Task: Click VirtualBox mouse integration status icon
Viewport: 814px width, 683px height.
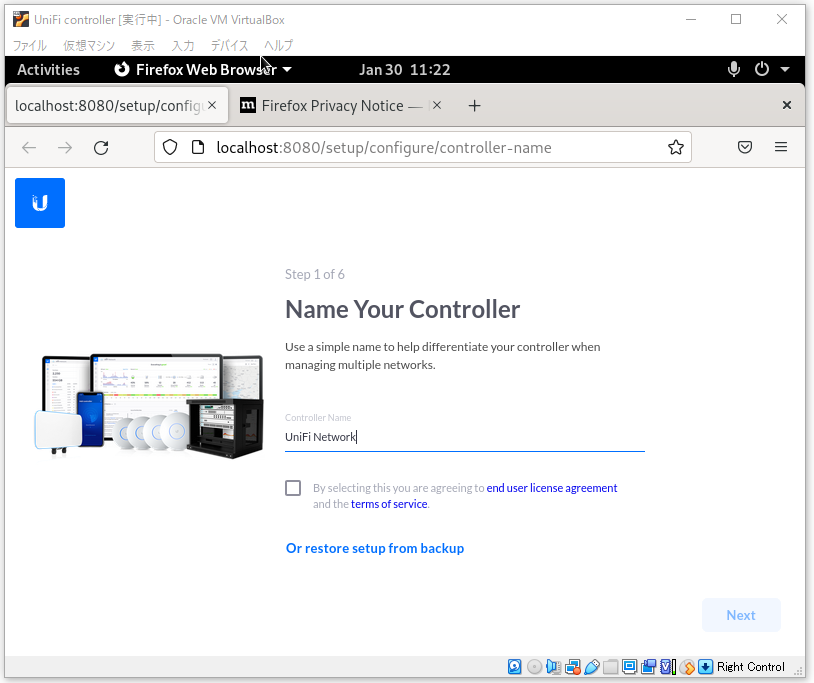Action: 687,666
